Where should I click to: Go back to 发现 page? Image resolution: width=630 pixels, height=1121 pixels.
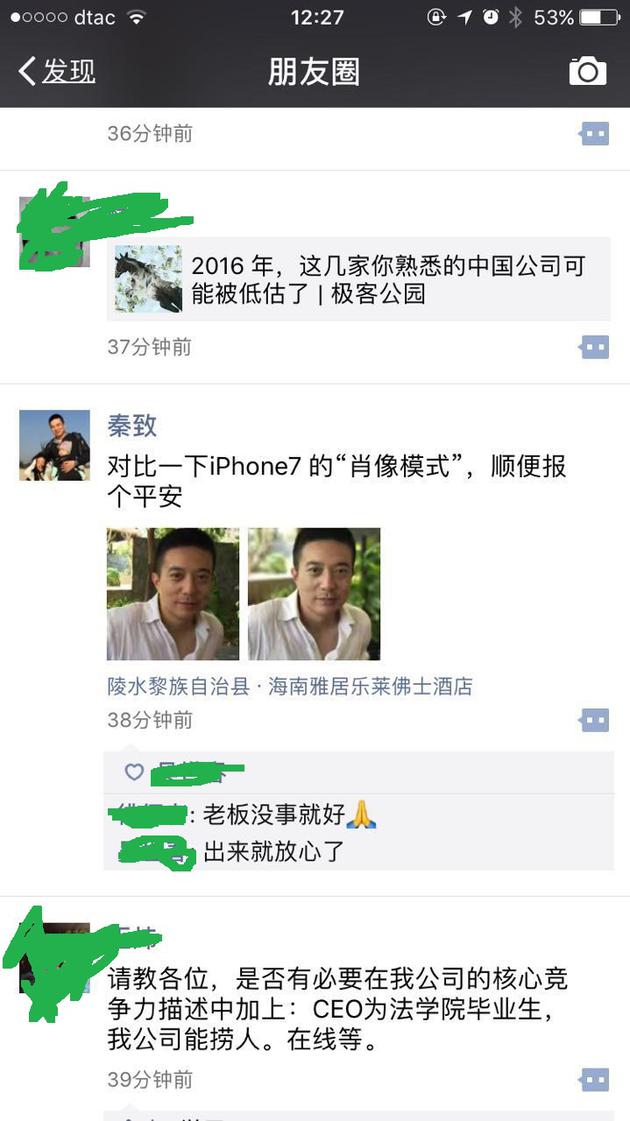pos(57,71)
